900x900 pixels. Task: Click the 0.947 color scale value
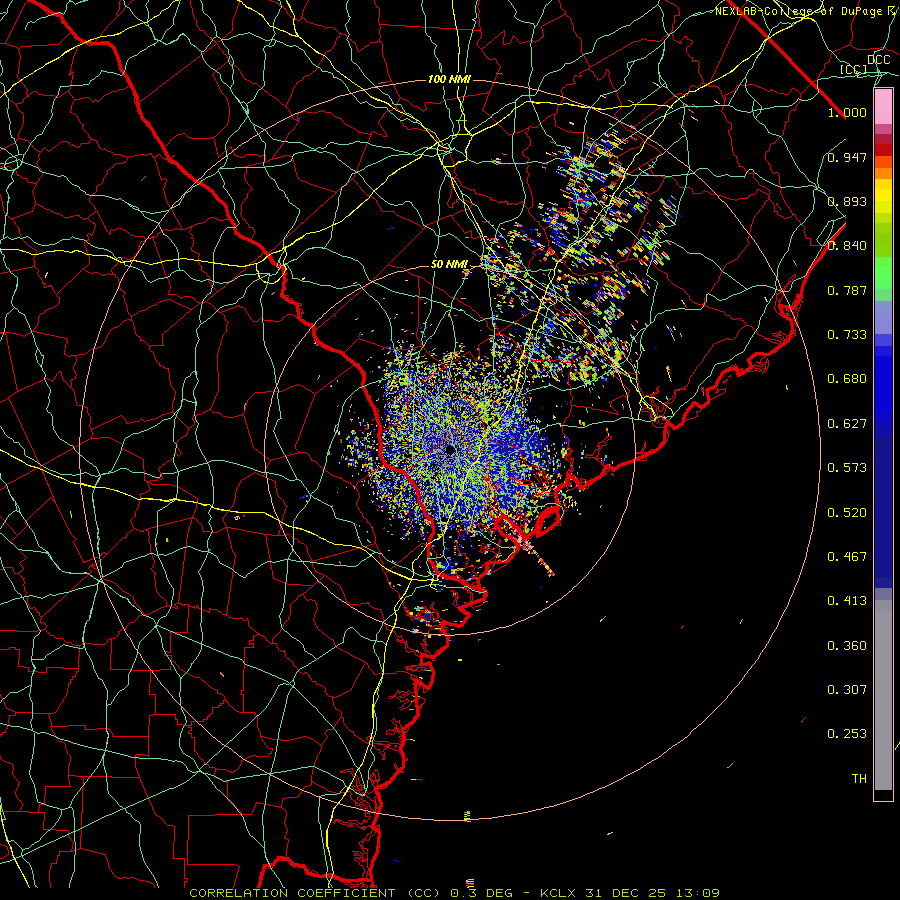pyautogui.click(x=847, y=157)
